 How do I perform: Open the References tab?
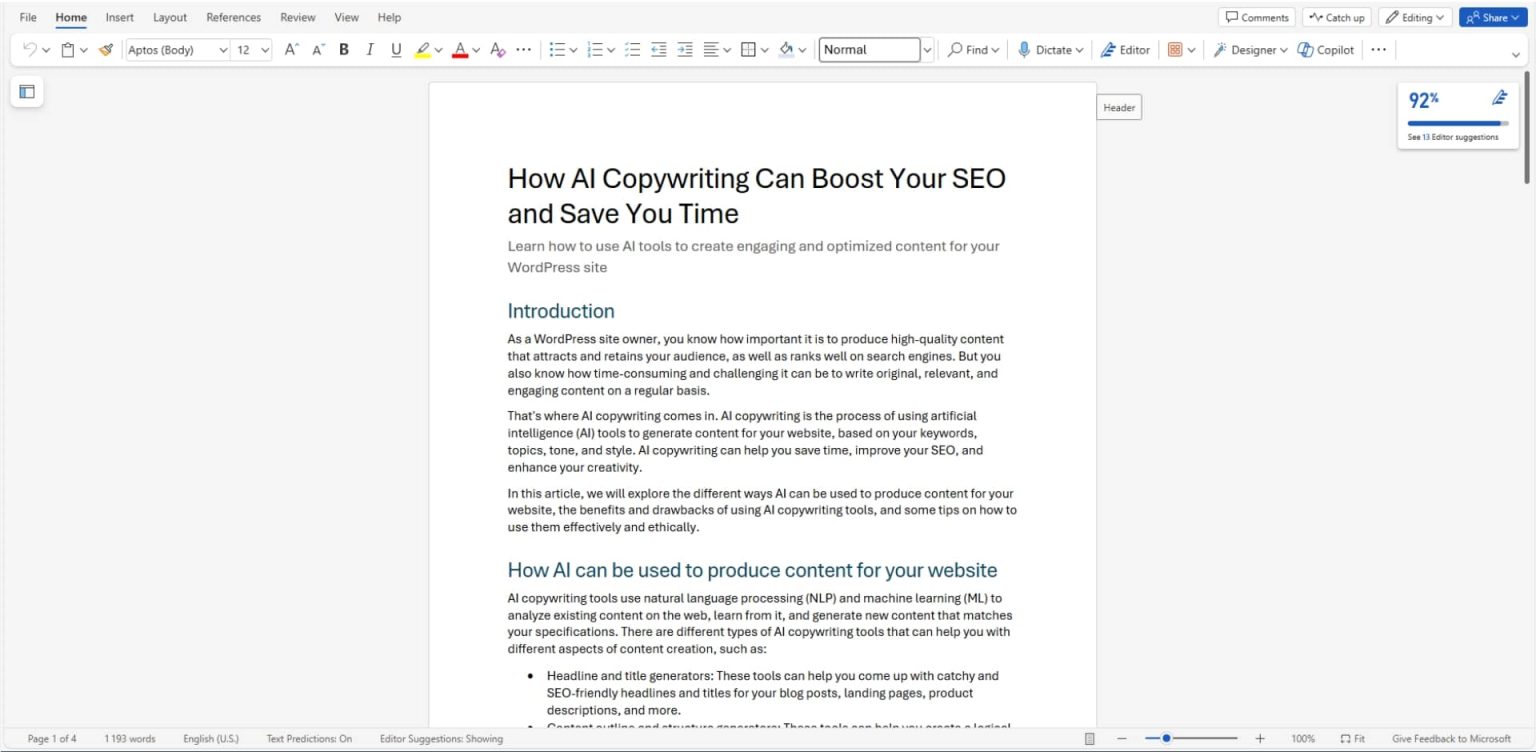tap(234, 17)
